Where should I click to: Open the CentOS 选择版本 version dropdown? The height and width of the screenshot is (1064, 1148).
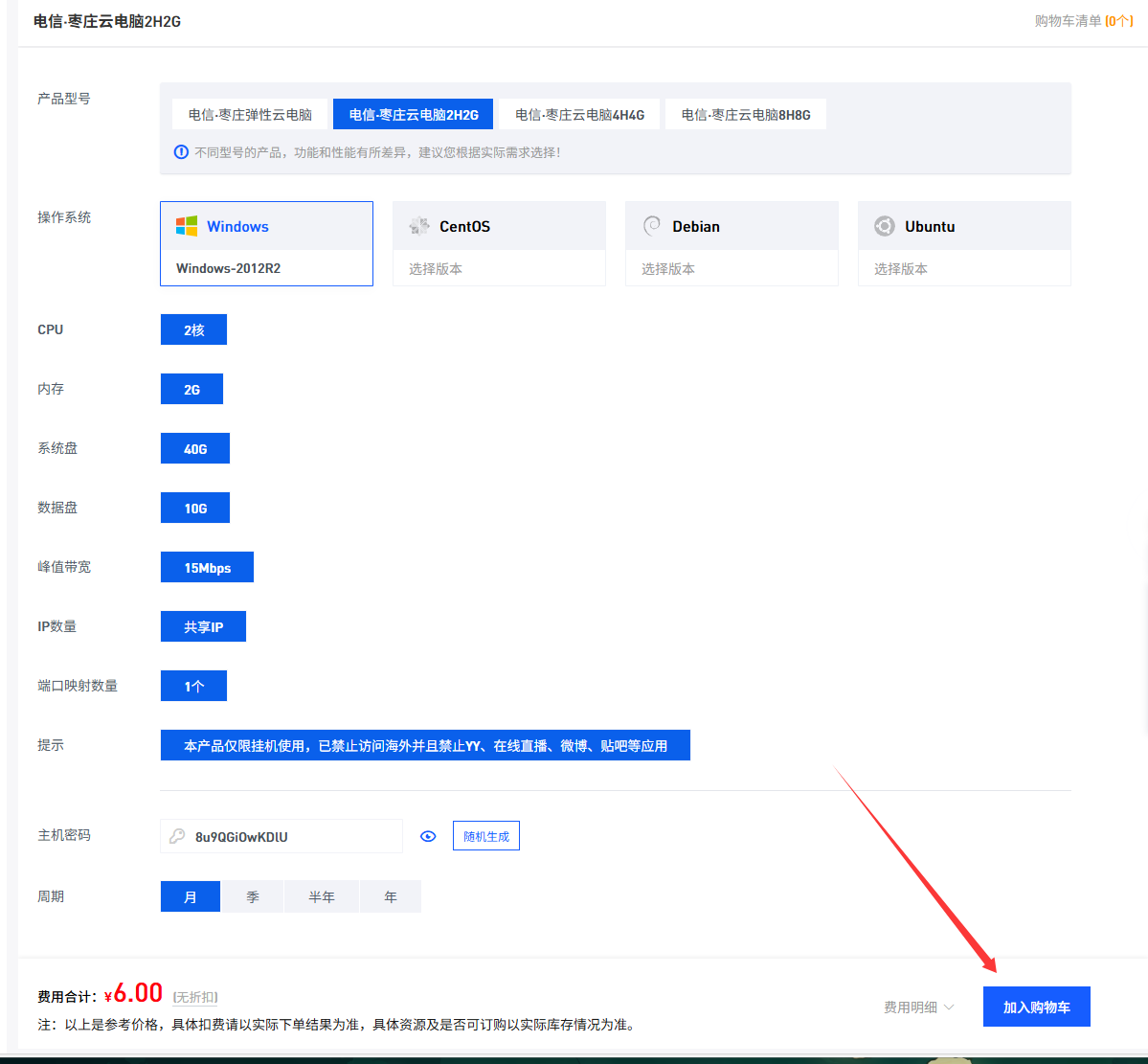[499, 269]
